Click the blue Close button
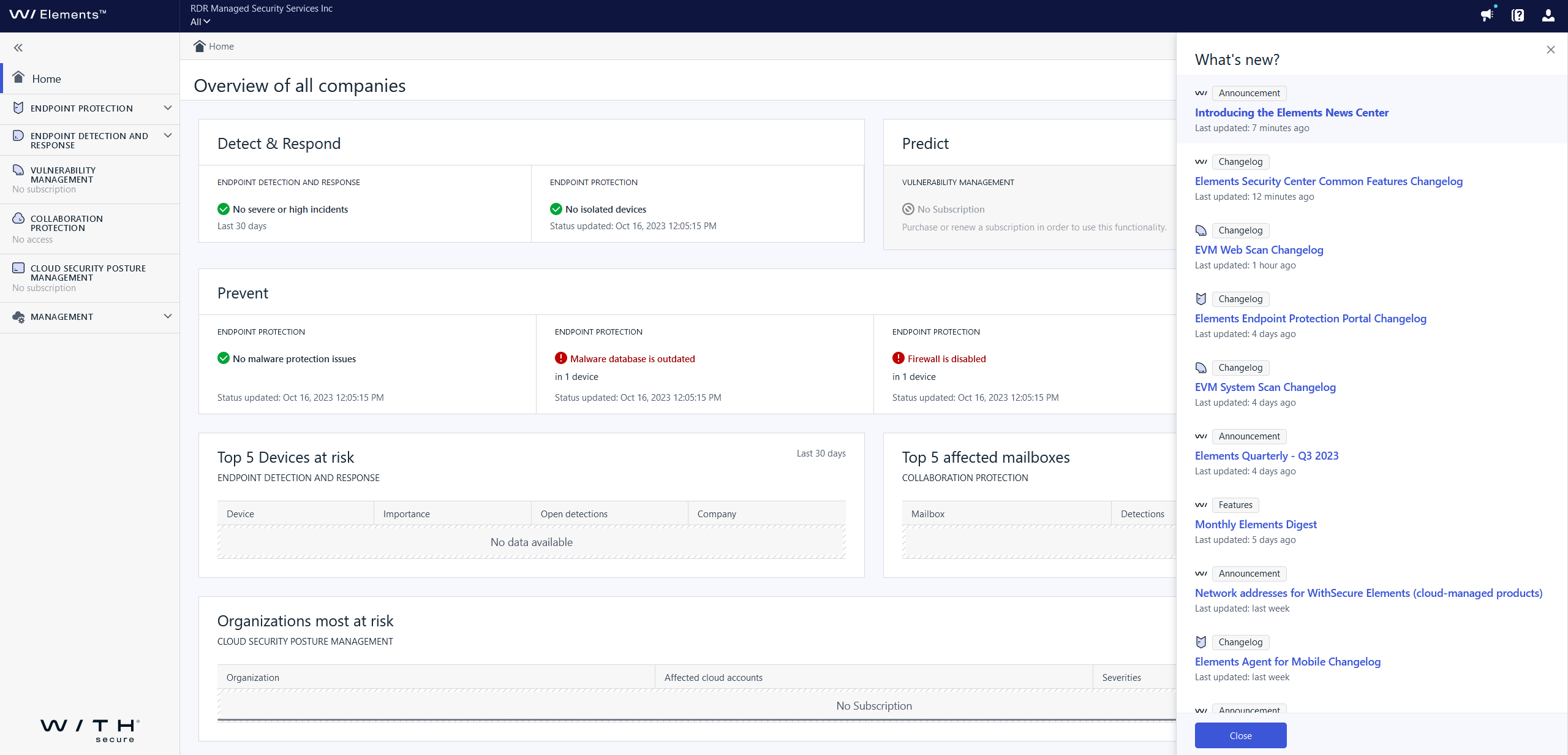The width and height of the screenshot is (1568, 755). [1240, 735]
